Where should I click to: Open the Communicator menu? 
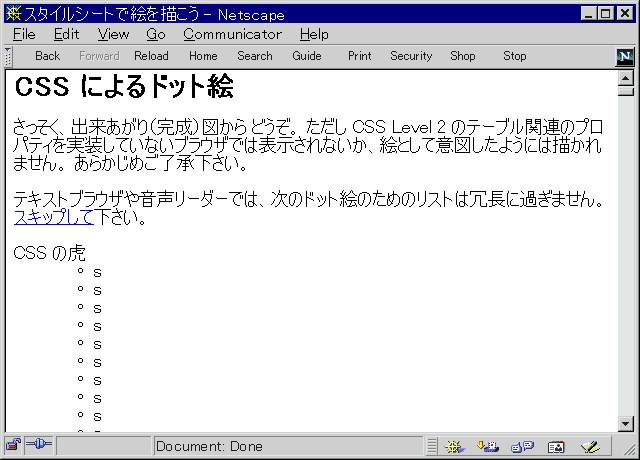[x=232, y=34]
